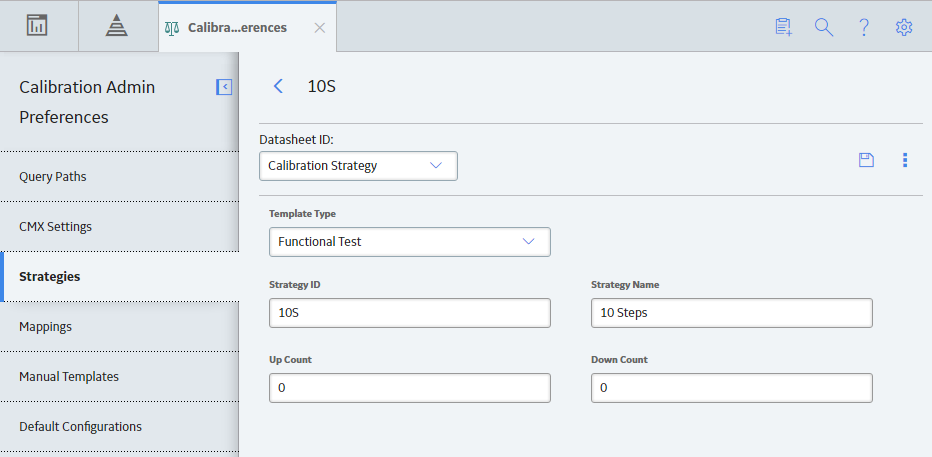Click the search magnifier icon
The width and height of the screenshot is (932, 457).
(824, 27)
